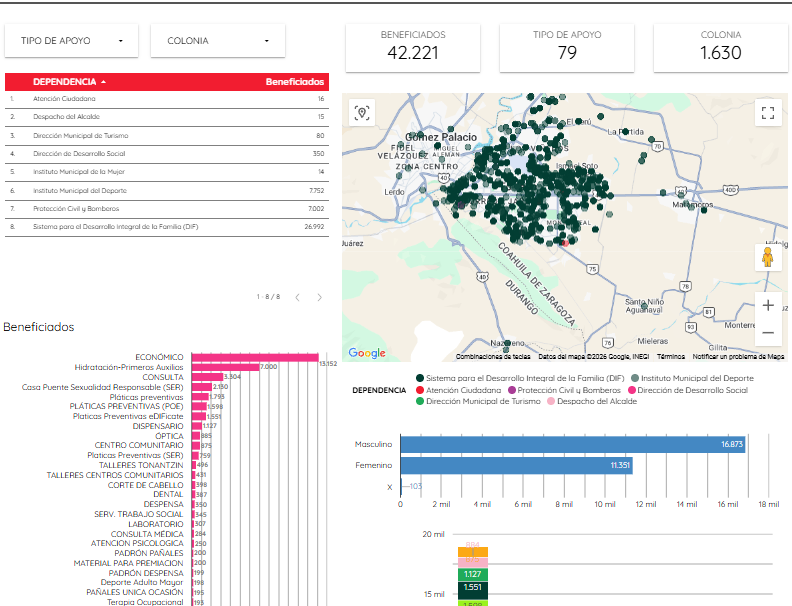Click the map location search icon
The height and width of the screenshot is (606, 792).
pyautogui.click(x=362, y=112)
